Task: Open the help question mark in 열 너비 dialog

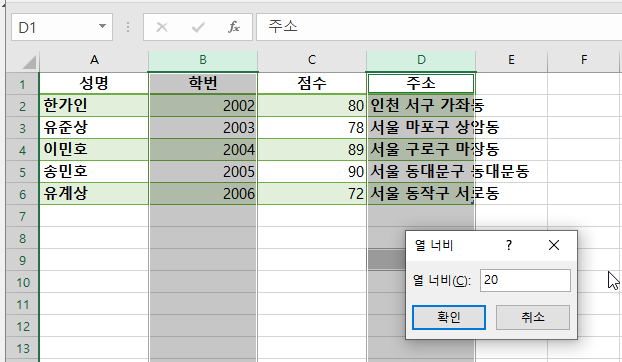Action: pos(509,245)
